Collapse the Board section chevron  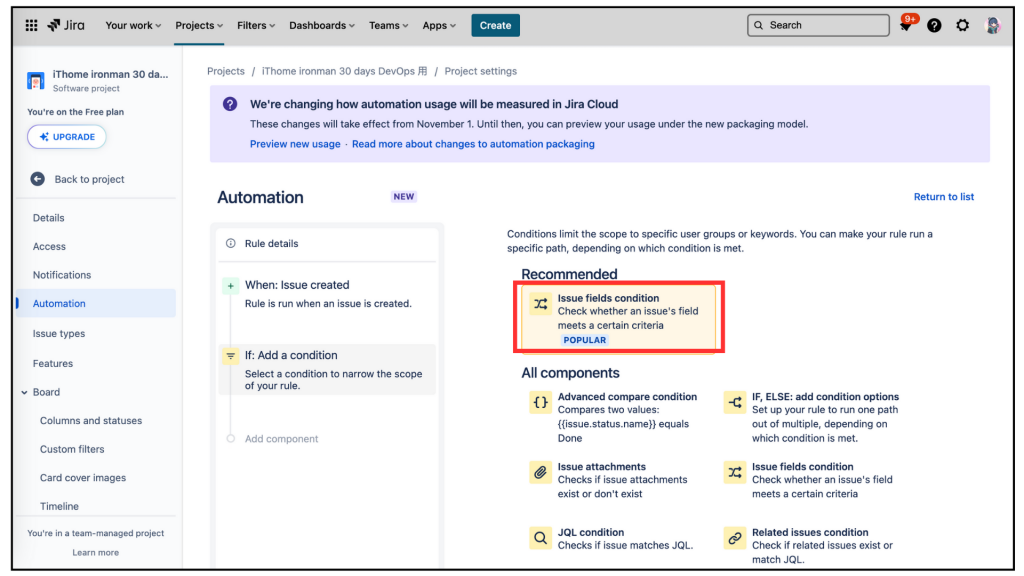pos(24,392)
